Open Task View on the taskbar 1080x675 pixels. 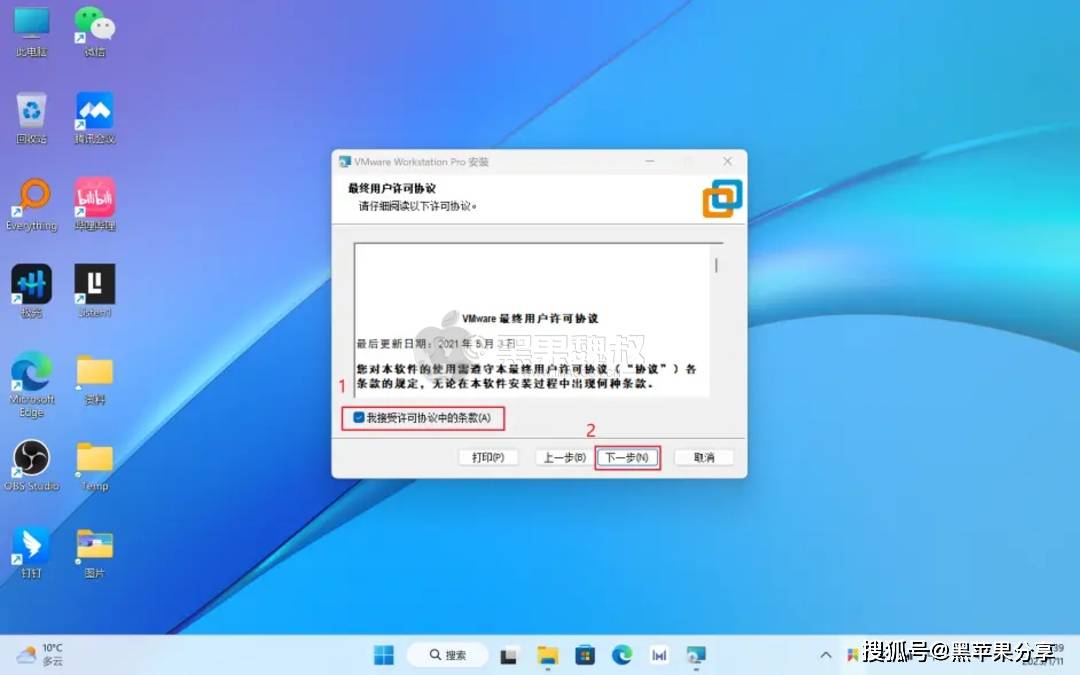point(508,655)
